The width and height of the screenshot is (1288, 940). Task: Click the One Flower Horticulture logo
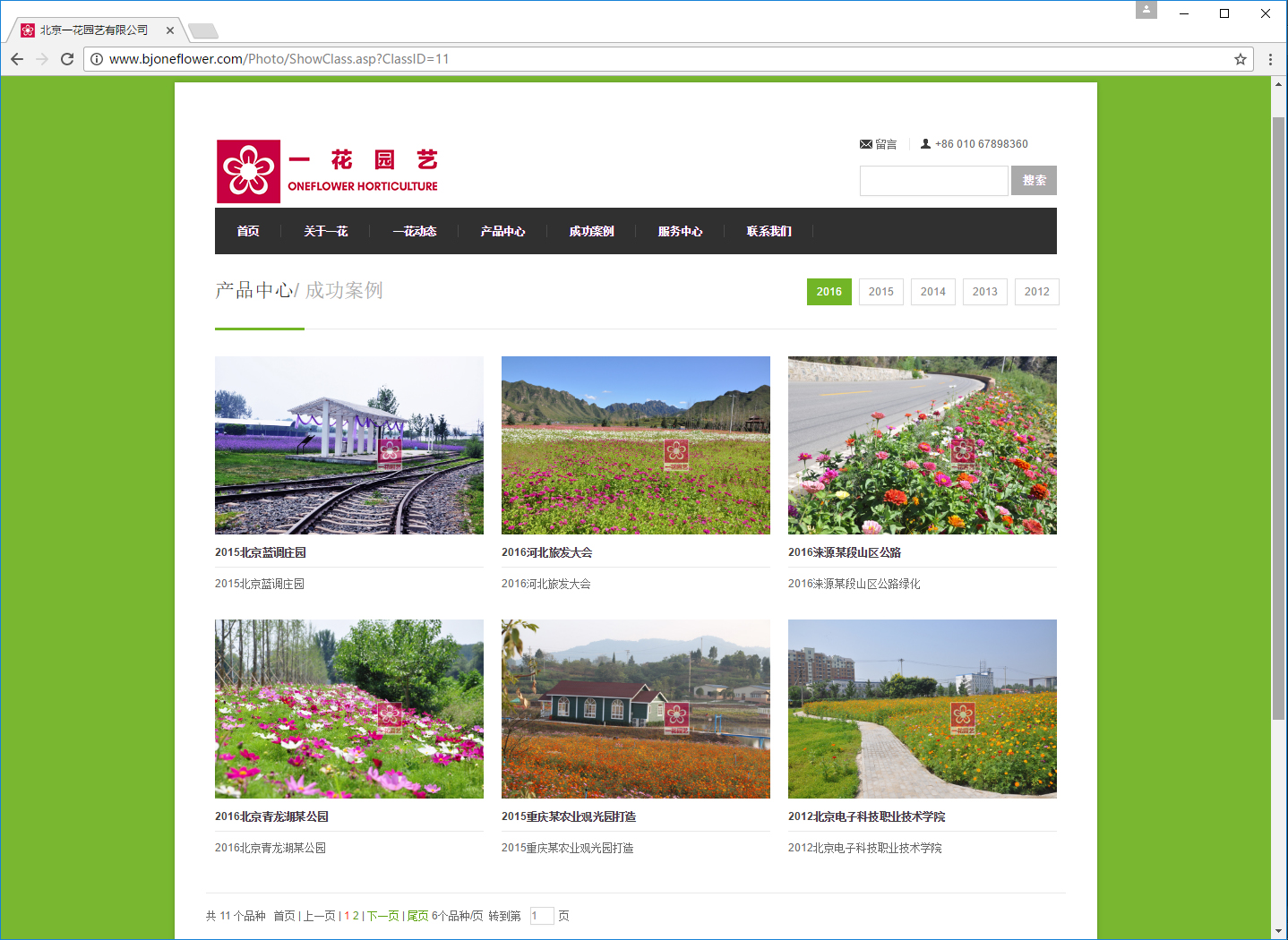click(x=327, y=171)
